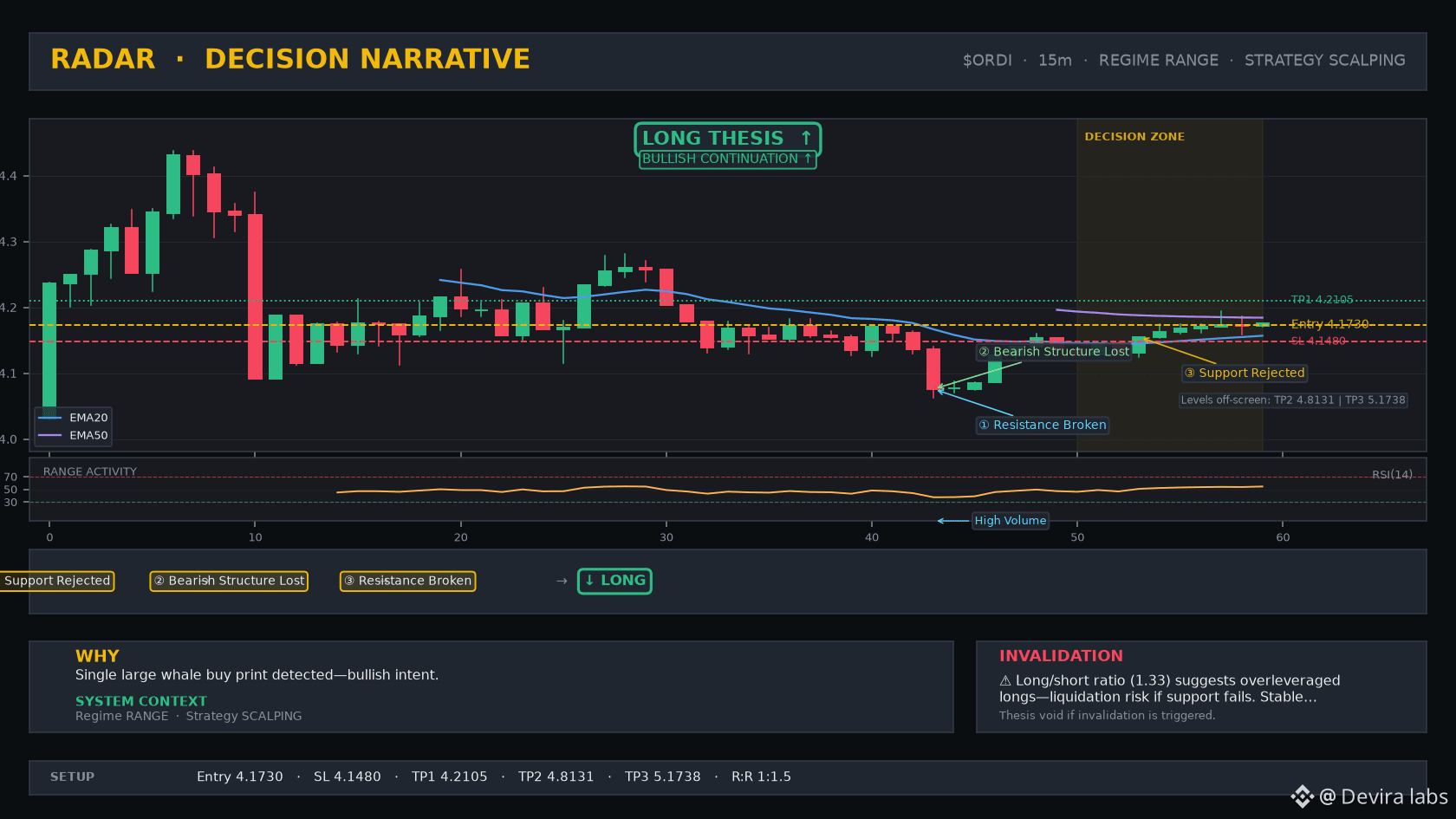Select the Support Rejected chip below the chart
This screenshot has height=819, width=1456.
(57, 581)
